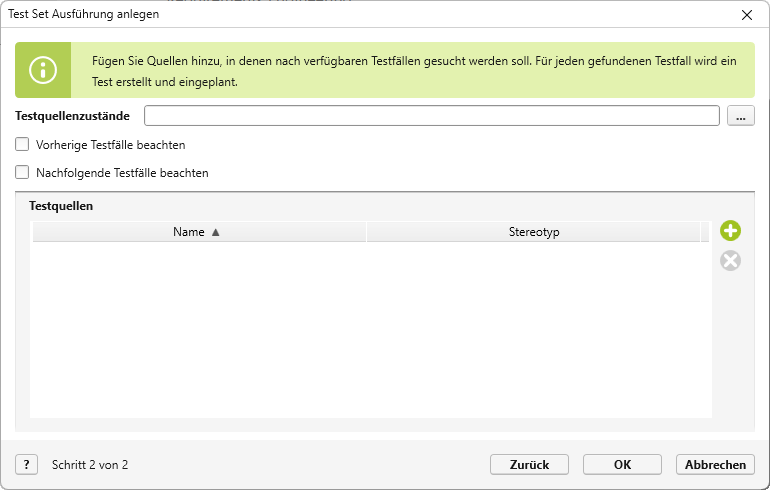Click the Schritt 2 von 2 step label

pyautogui.click(x=90, y=465)
